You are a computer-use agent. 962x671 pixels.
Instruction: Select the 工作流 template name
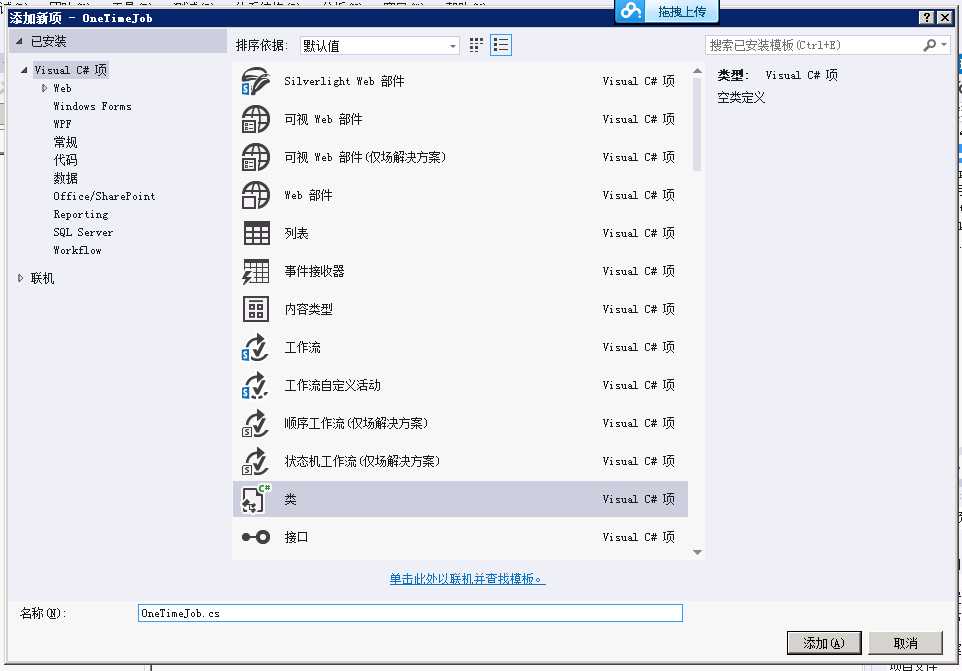302,347
